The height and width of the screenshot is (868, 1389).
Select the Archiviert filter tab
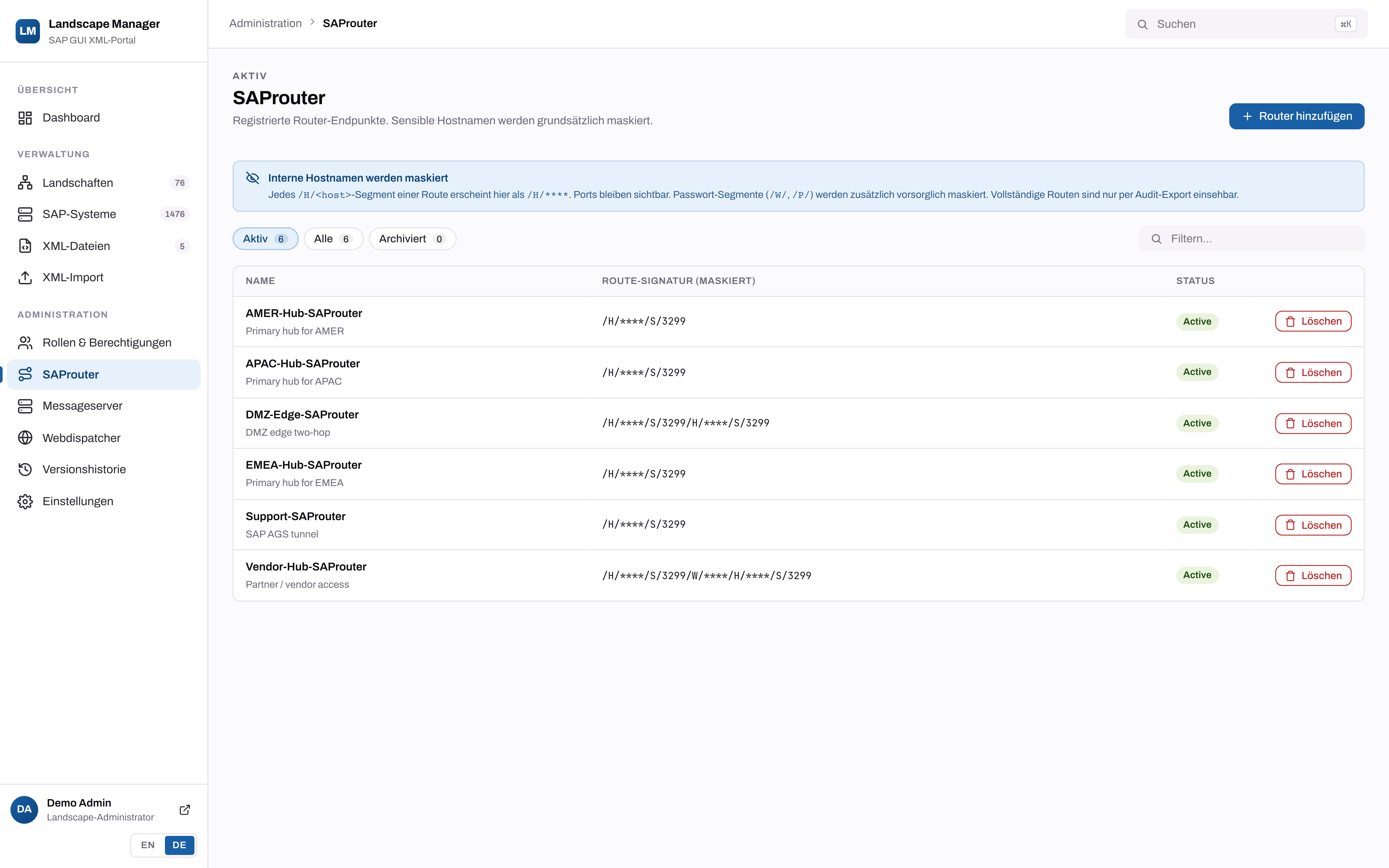click(412, 239)
